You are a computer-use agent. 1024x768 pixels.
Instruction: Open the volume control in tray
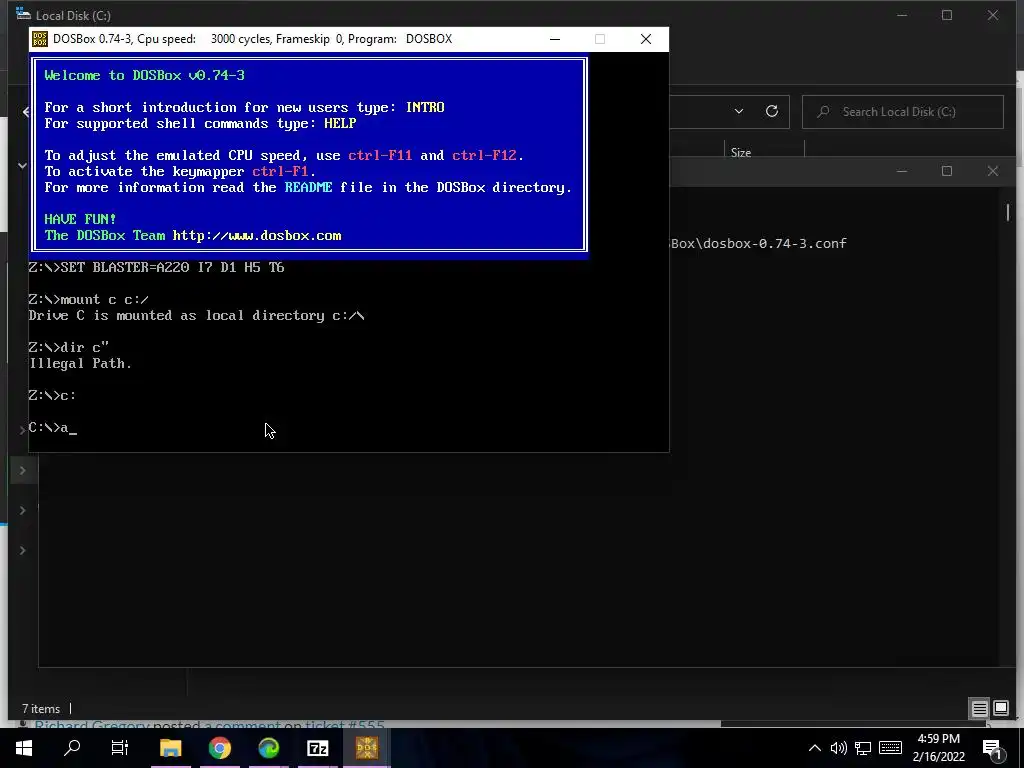coord(839,748)
